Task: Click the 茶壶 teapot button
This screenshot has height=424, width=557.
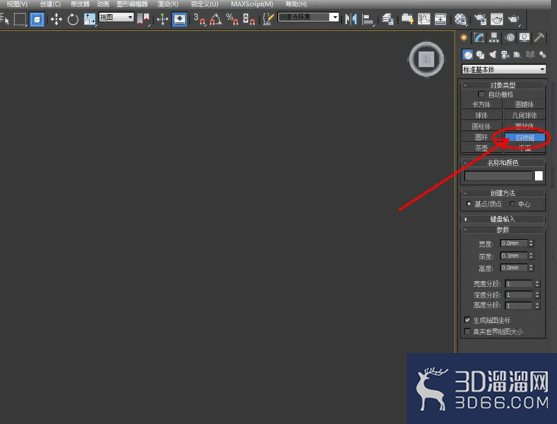Action: pos(481,148)
